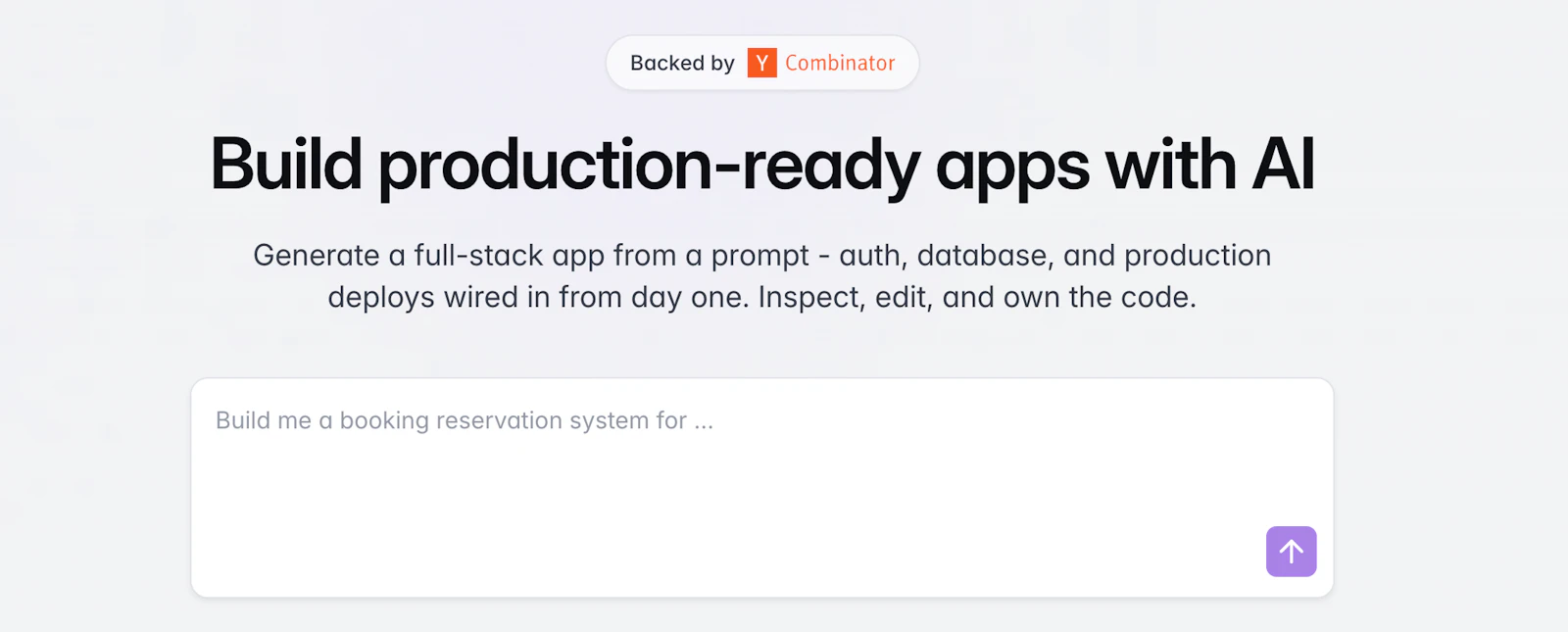Open the Combinator link text
Image resolution: width=1568 pixels, height=632 pixels.
(840, 63)
